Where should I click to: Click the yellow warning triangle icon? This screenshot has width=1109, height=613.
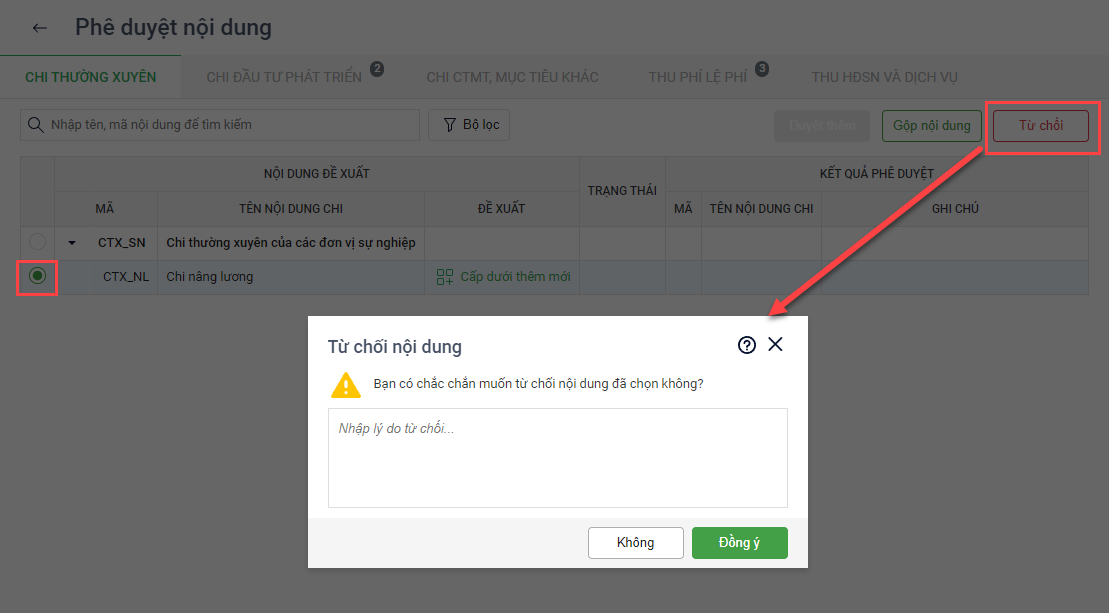point(346,385)
